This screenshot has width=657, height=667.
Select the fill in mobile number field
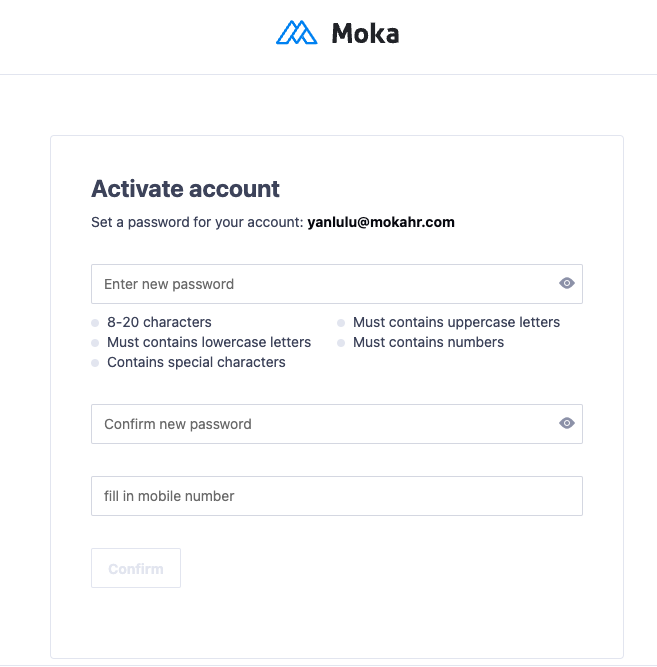(336, 496)
